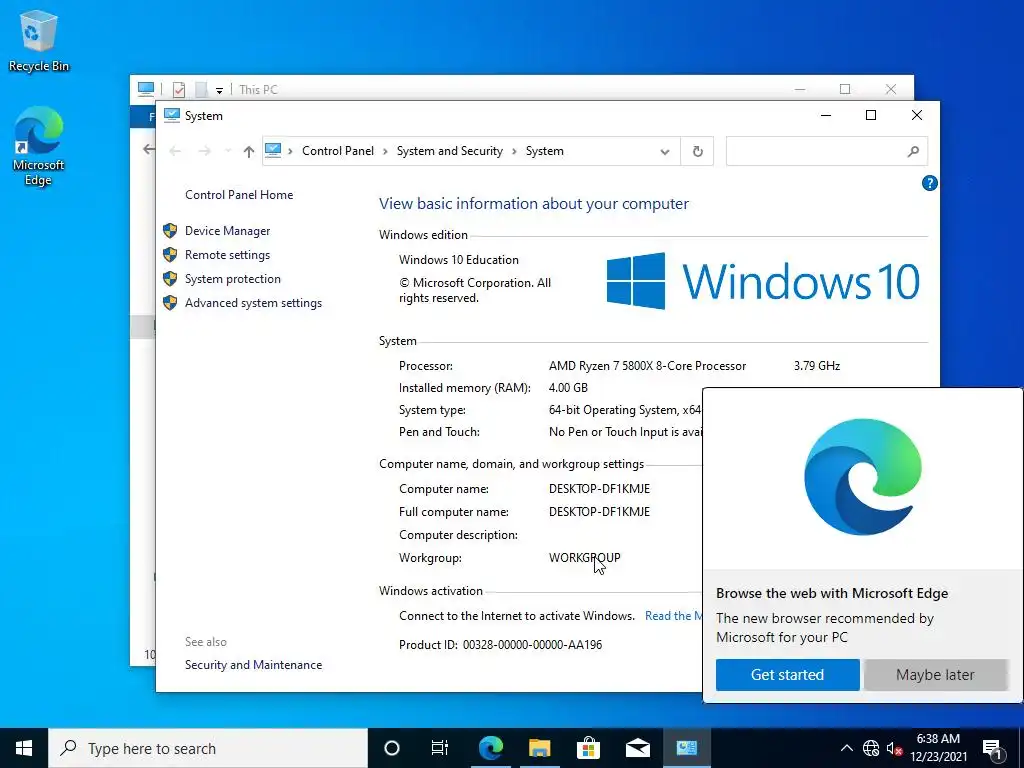Go up one level with up arrow

[x=249, y=152]
